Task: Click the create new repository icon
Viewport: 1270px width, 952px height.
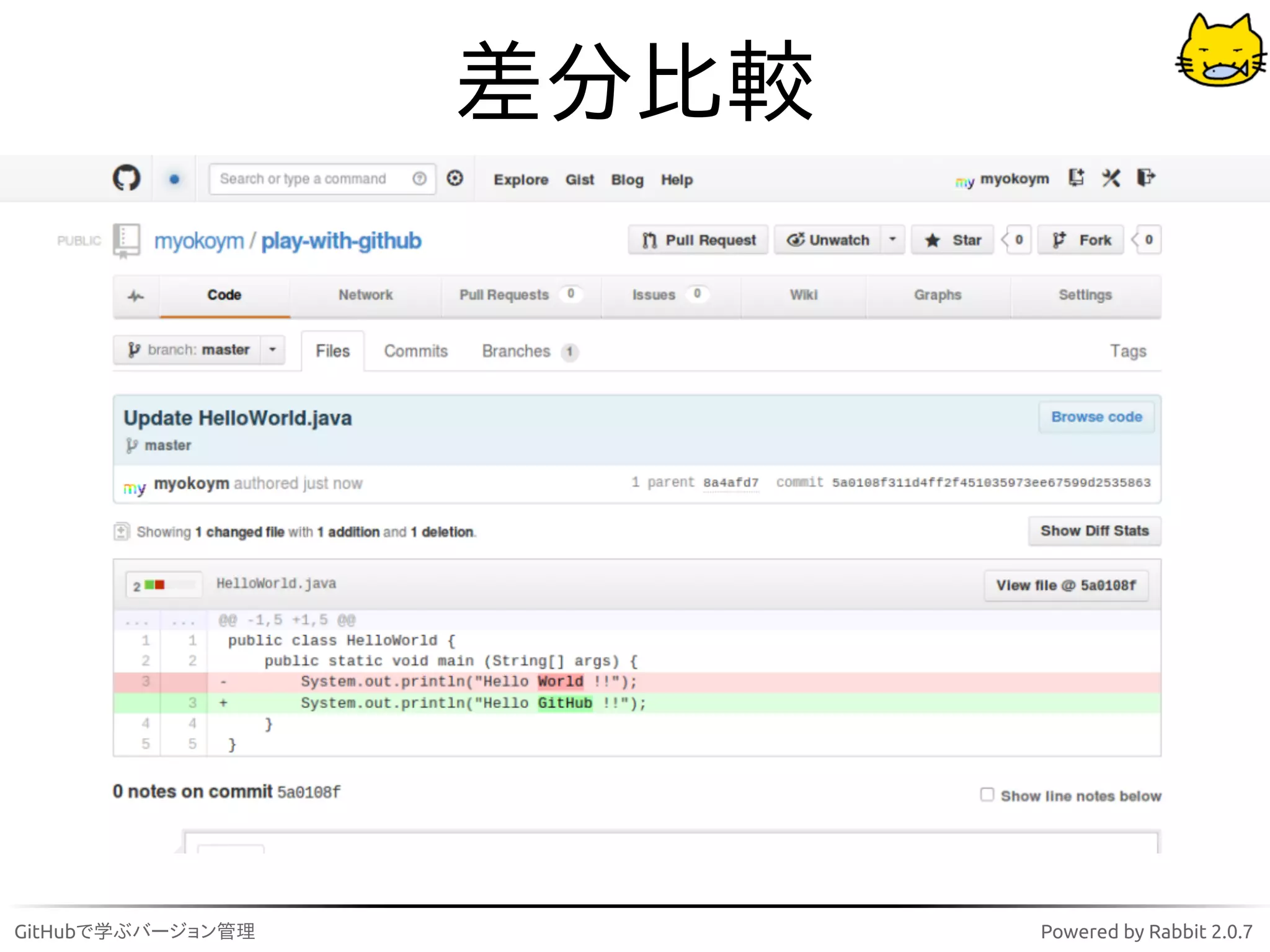Action: (x=1077, y=178)
